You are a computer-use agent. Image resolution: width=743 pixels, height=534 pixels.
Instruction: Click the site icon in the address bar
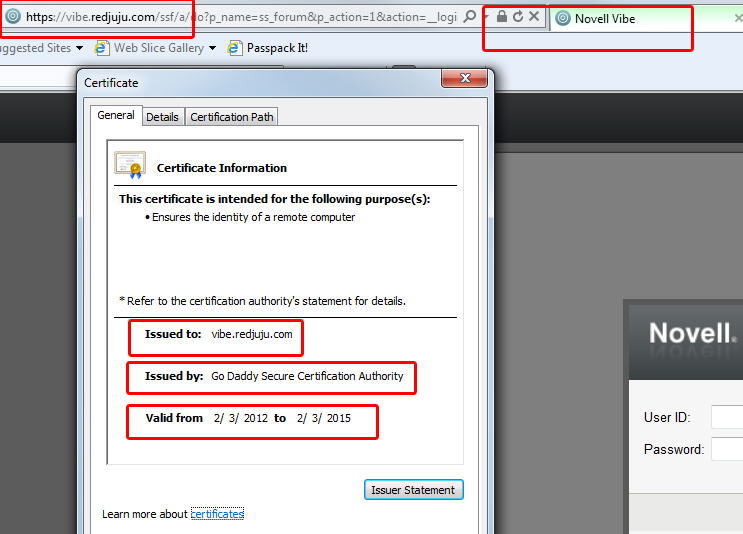[13, 17]
